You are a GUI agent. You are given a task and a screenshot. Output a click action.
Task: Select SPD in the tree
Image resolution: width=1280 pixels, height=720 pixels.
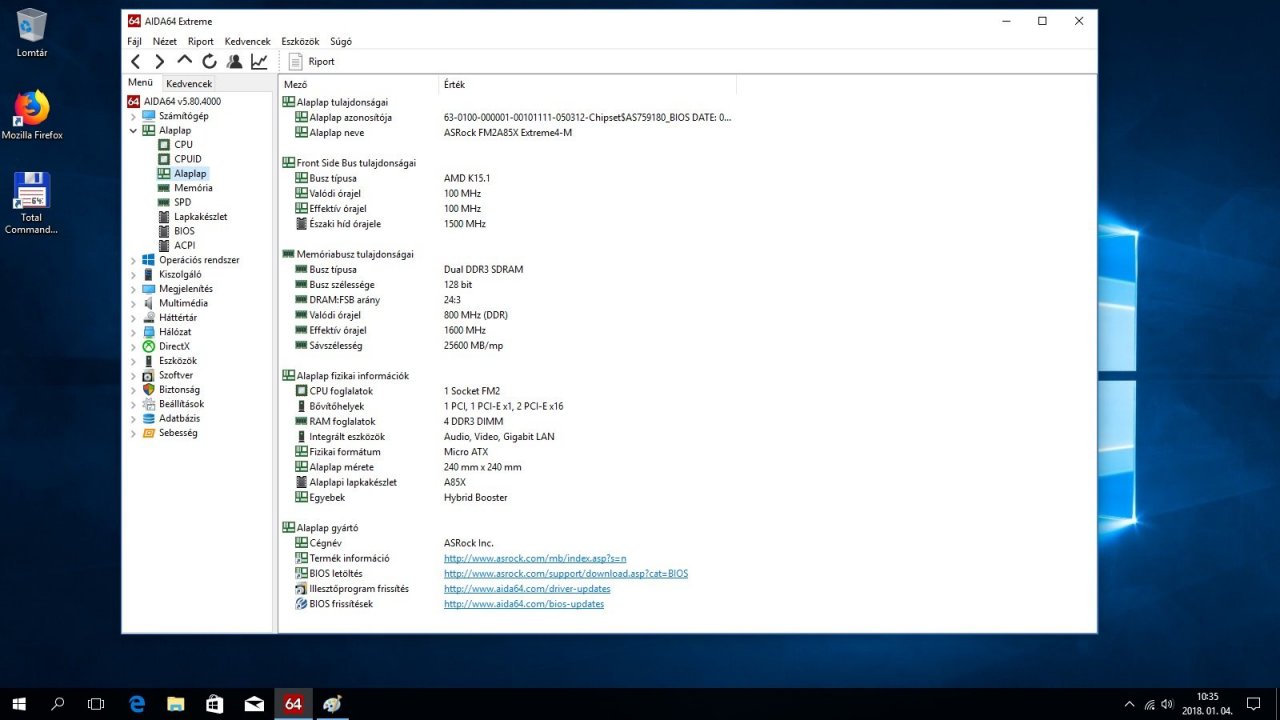tap(182, 202)
